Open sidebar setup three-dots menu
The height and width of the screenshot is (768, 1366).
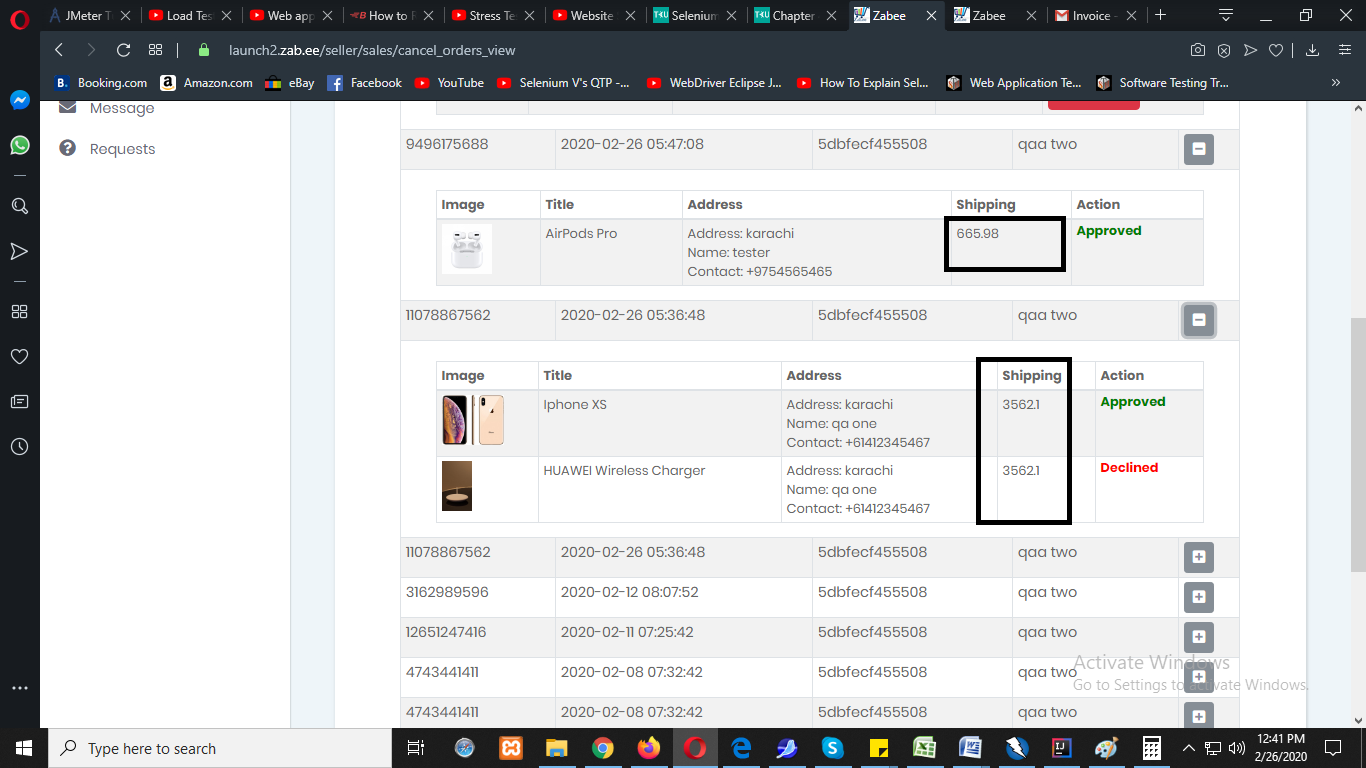pos(19,688)
